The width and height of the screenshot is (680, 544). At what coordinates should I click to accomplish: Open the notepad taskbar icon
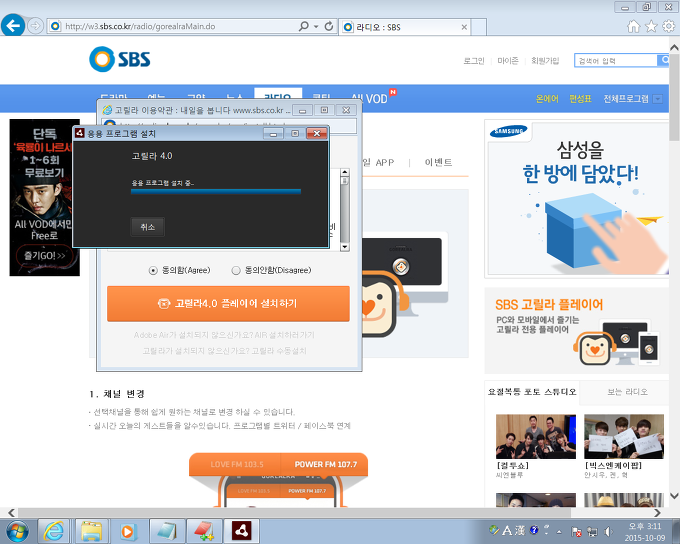tap(167, 531)
